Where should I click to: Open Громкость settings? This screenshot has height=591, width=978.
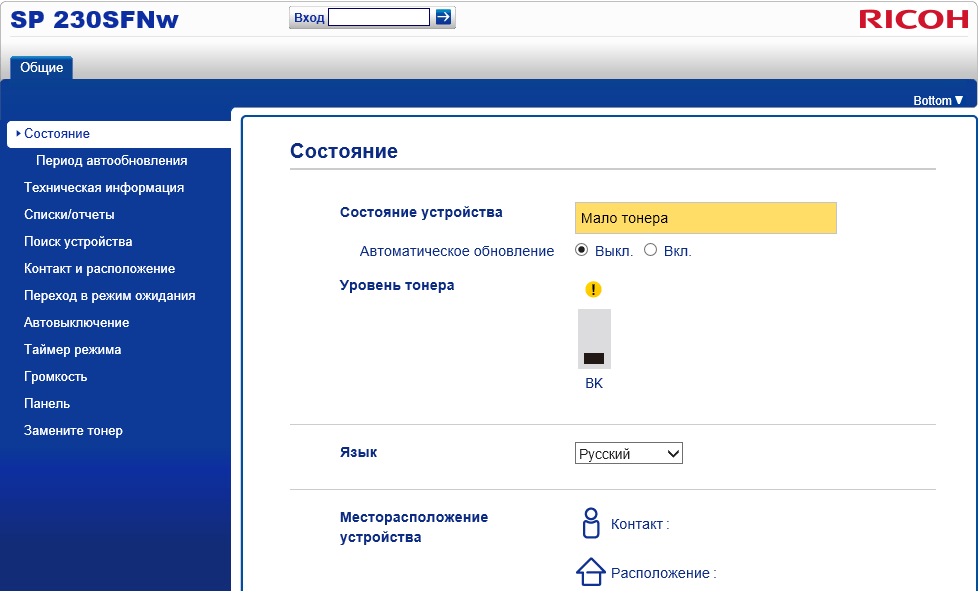coord(56,377)
